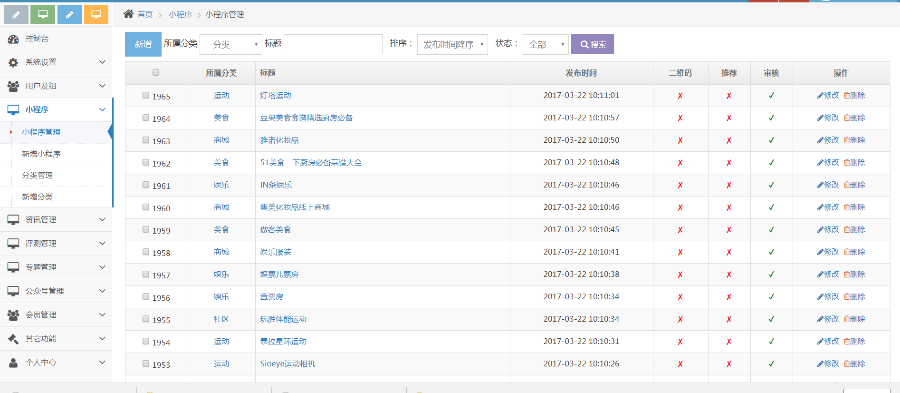Screen dimensions: 900x393
Task: Click the 资讯管理 monitor icon
Action: click(x=13, y=220)
